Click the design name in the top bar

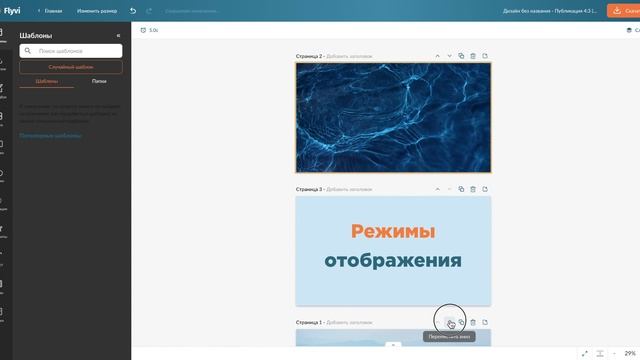coord(550,11)
